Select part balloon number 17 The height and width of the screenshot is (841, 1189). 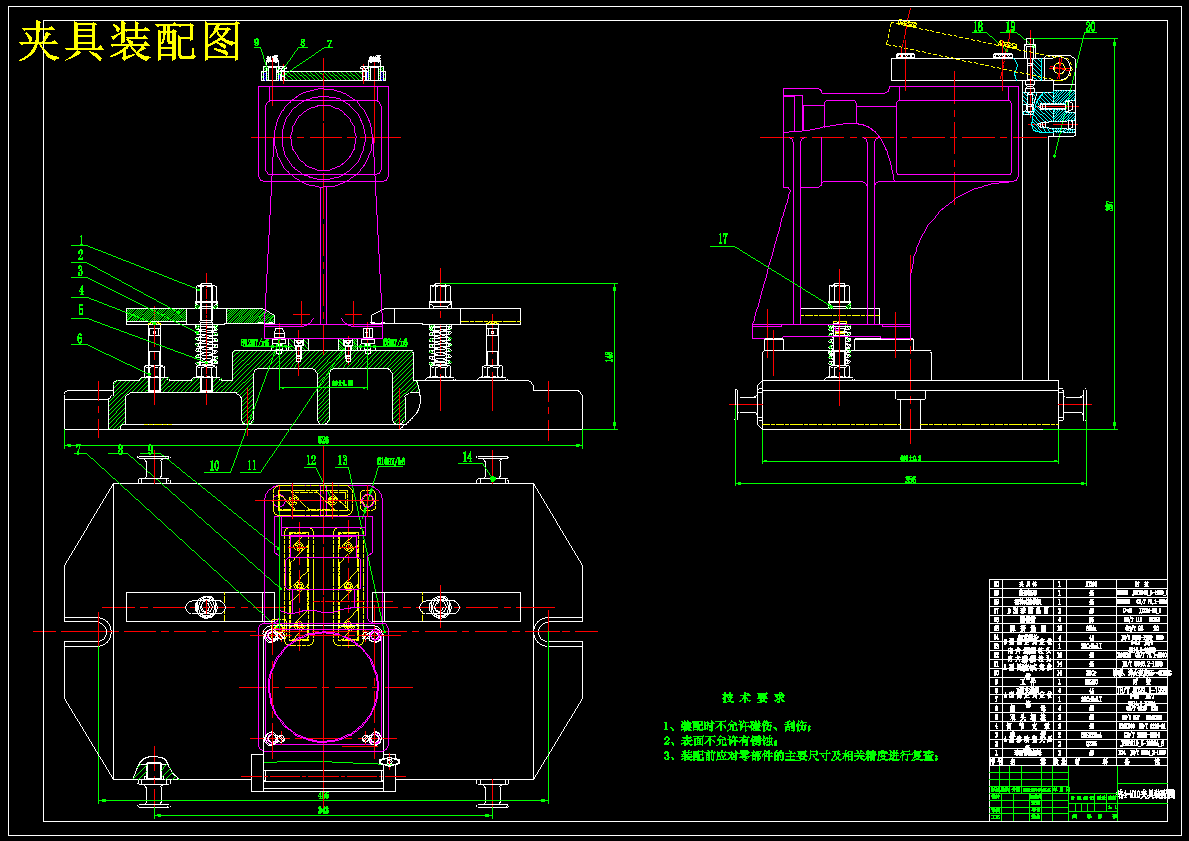[723, 239]
